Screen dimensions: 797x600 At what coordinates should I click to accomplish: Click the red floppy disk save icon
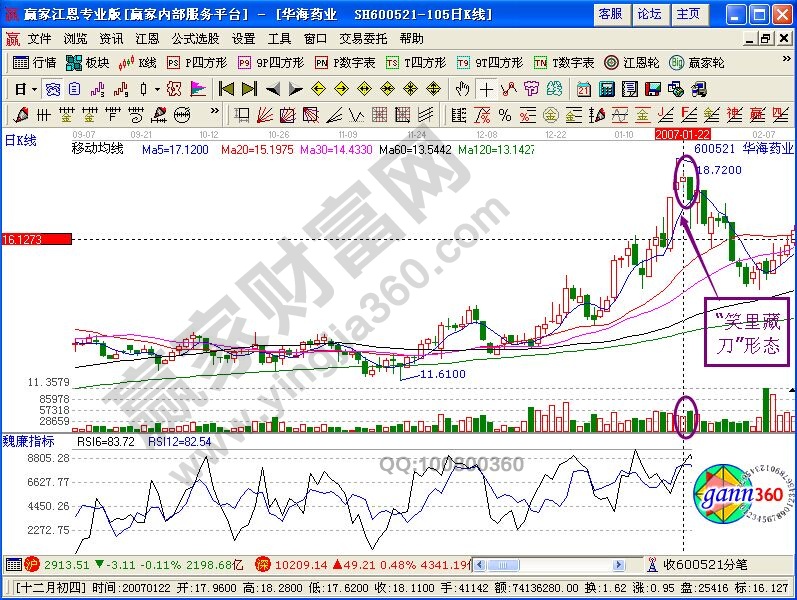coord(653,89)
